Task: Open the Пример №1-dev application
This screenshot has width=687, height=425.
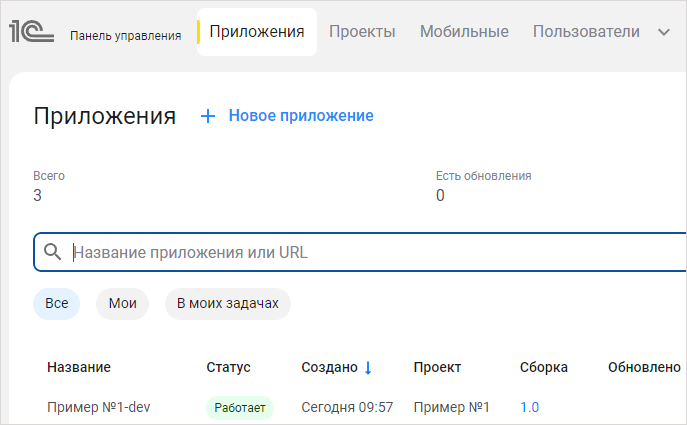Action: [99, 407]
